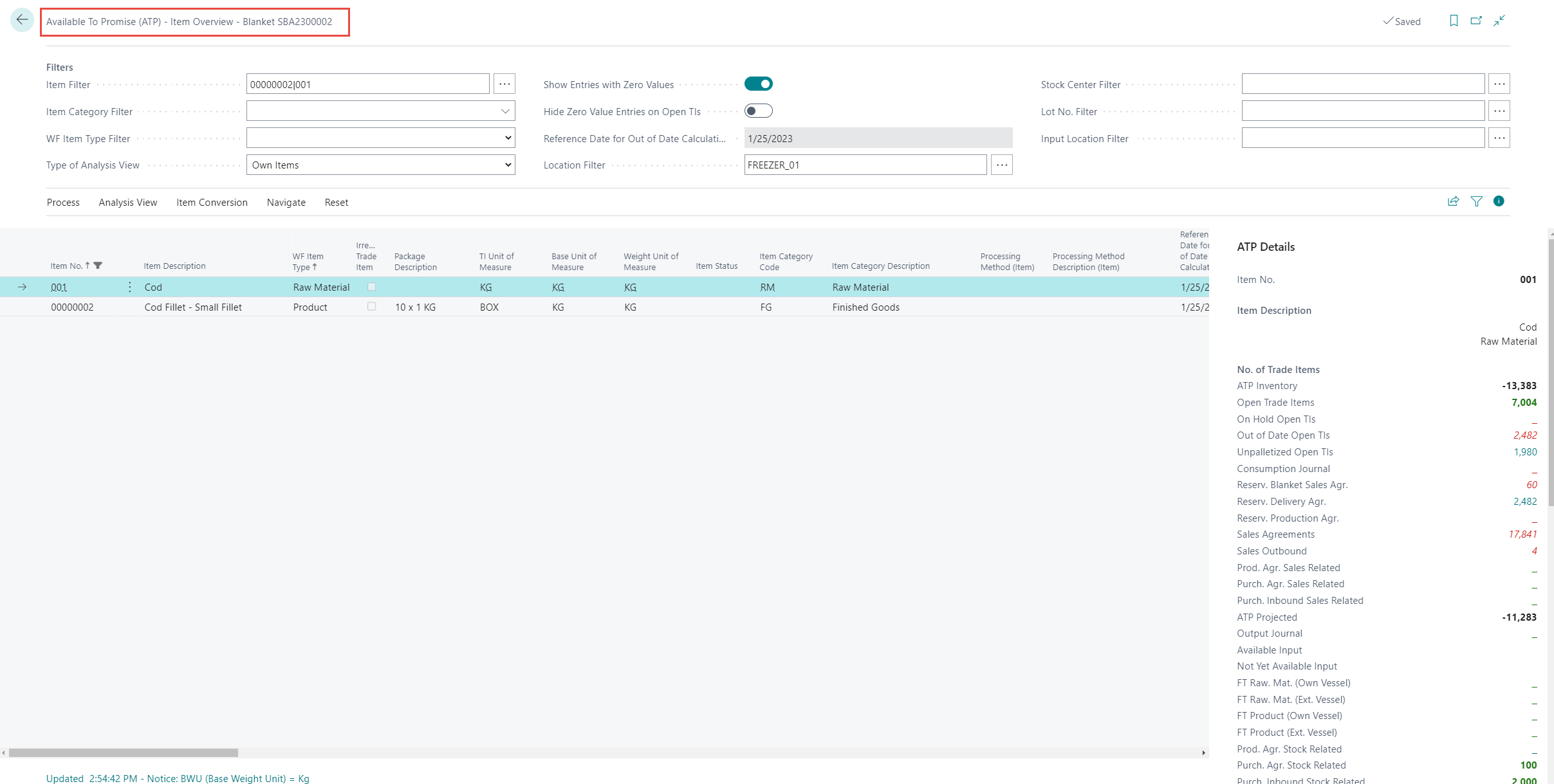This screenshot has height=784, width=1554.
Task: Click the collapse page arrows icon
Action: click(1499, 21)
